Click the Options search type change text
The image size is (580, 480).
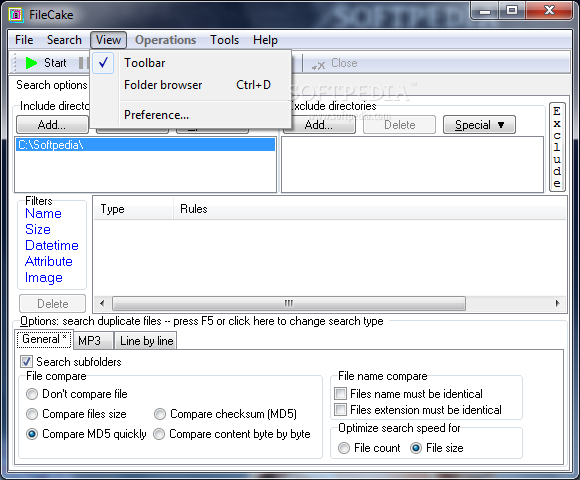[x=202, y=321]
